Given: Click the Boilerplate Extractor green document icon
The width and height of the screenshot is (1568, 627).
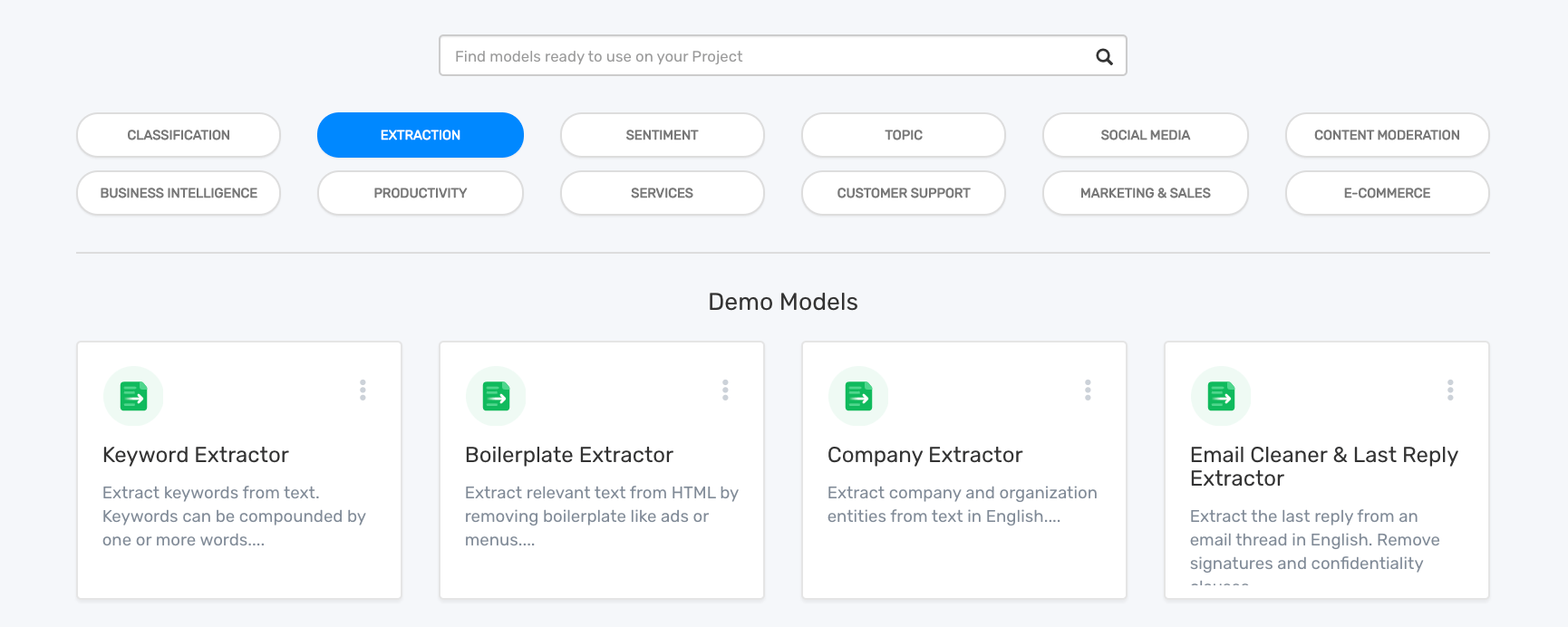Looking at the screenshot, I should (496, 396).
